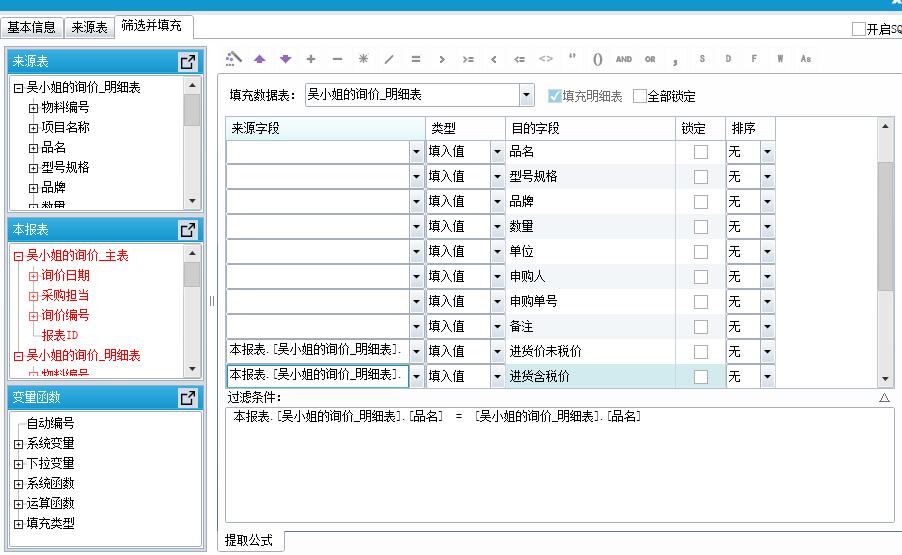
Task: Insert parentheses from the toolbar
Action: [x=598, y=59]
